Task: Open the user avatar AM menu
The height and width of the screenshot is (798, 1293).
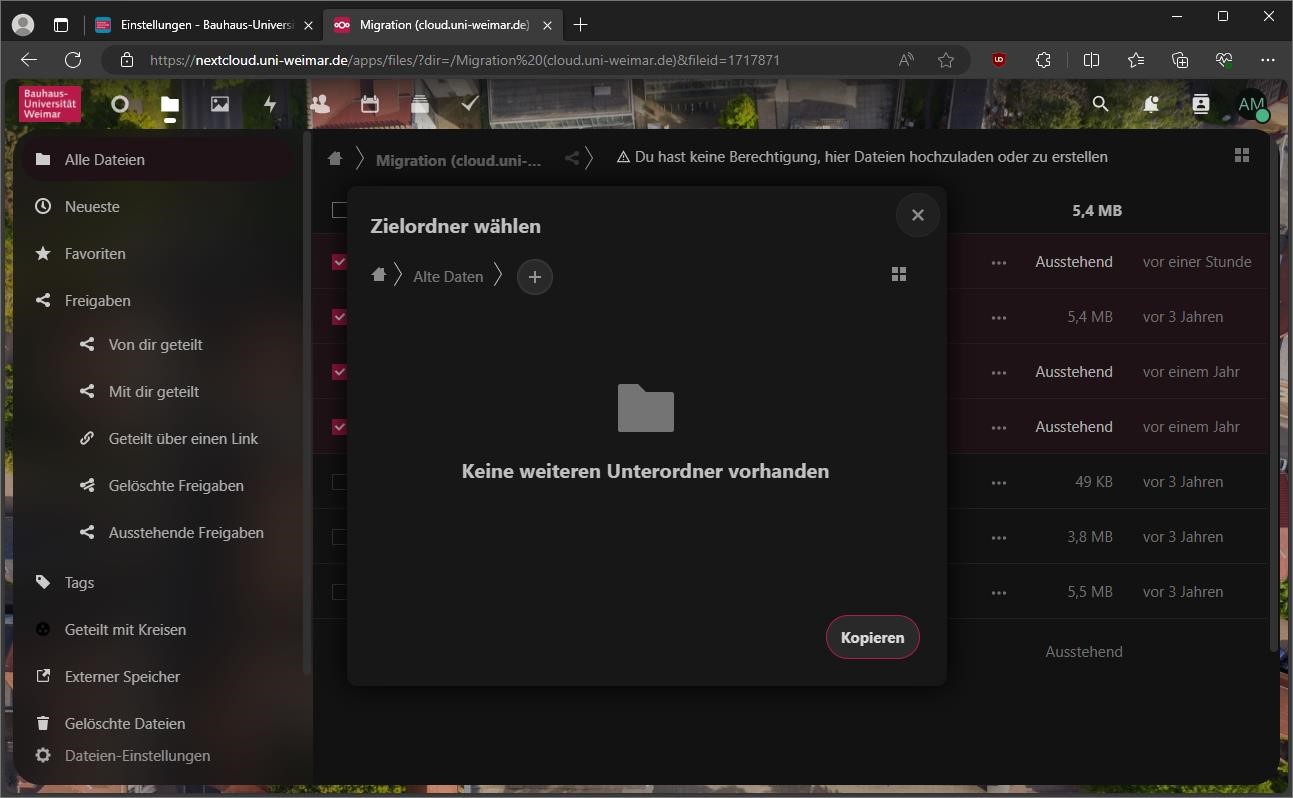Action: [x=1250, y=104]
